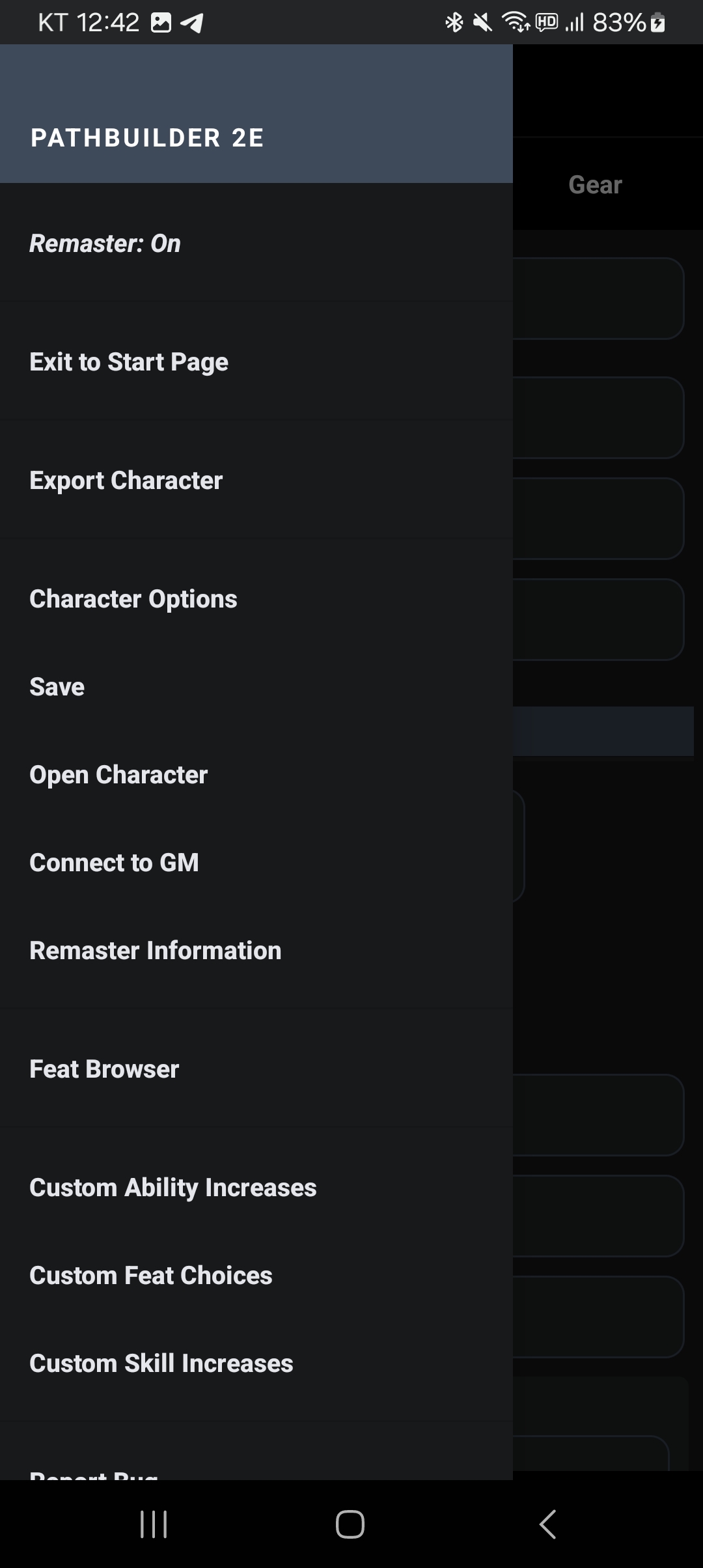703x1568 pixels.
Task: Toggle the Remaster: On setting
Action: pos(105,244)
